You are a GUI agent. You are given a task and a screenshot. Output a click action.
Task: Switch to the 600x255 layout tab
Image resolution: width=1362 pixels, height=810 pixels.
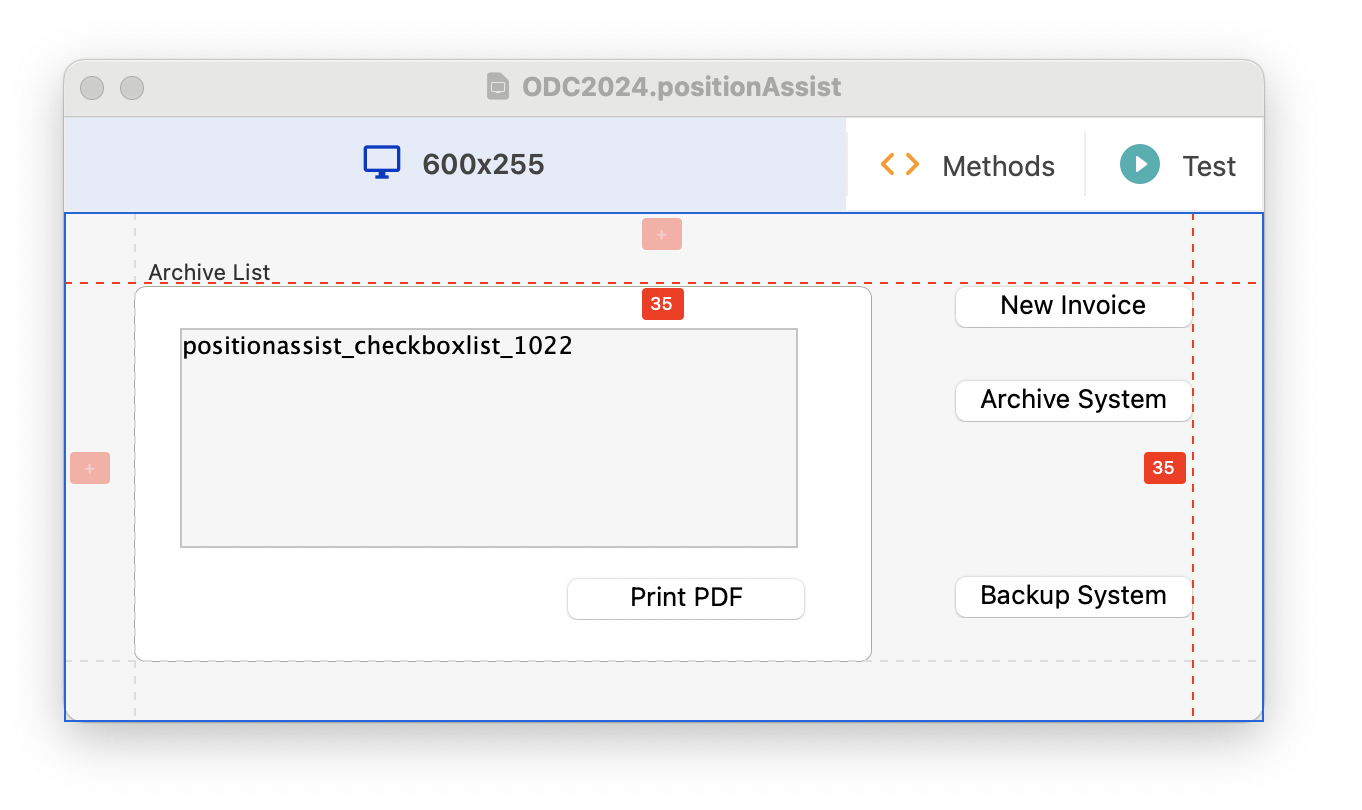[455, 164]
